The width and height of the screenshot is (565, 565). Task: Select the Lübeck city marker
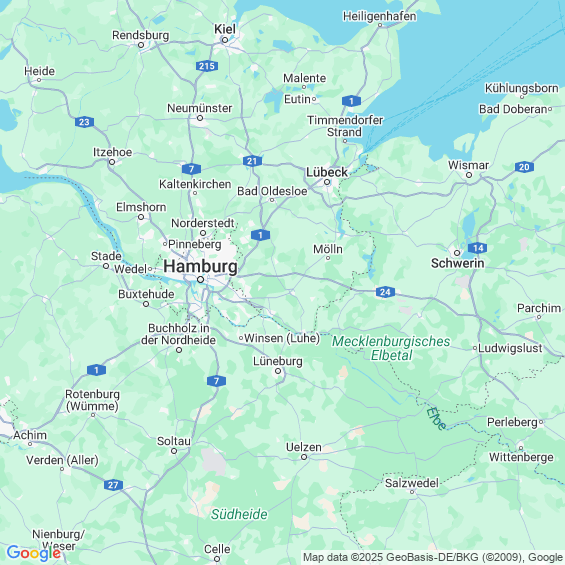(x=327, y=182)
